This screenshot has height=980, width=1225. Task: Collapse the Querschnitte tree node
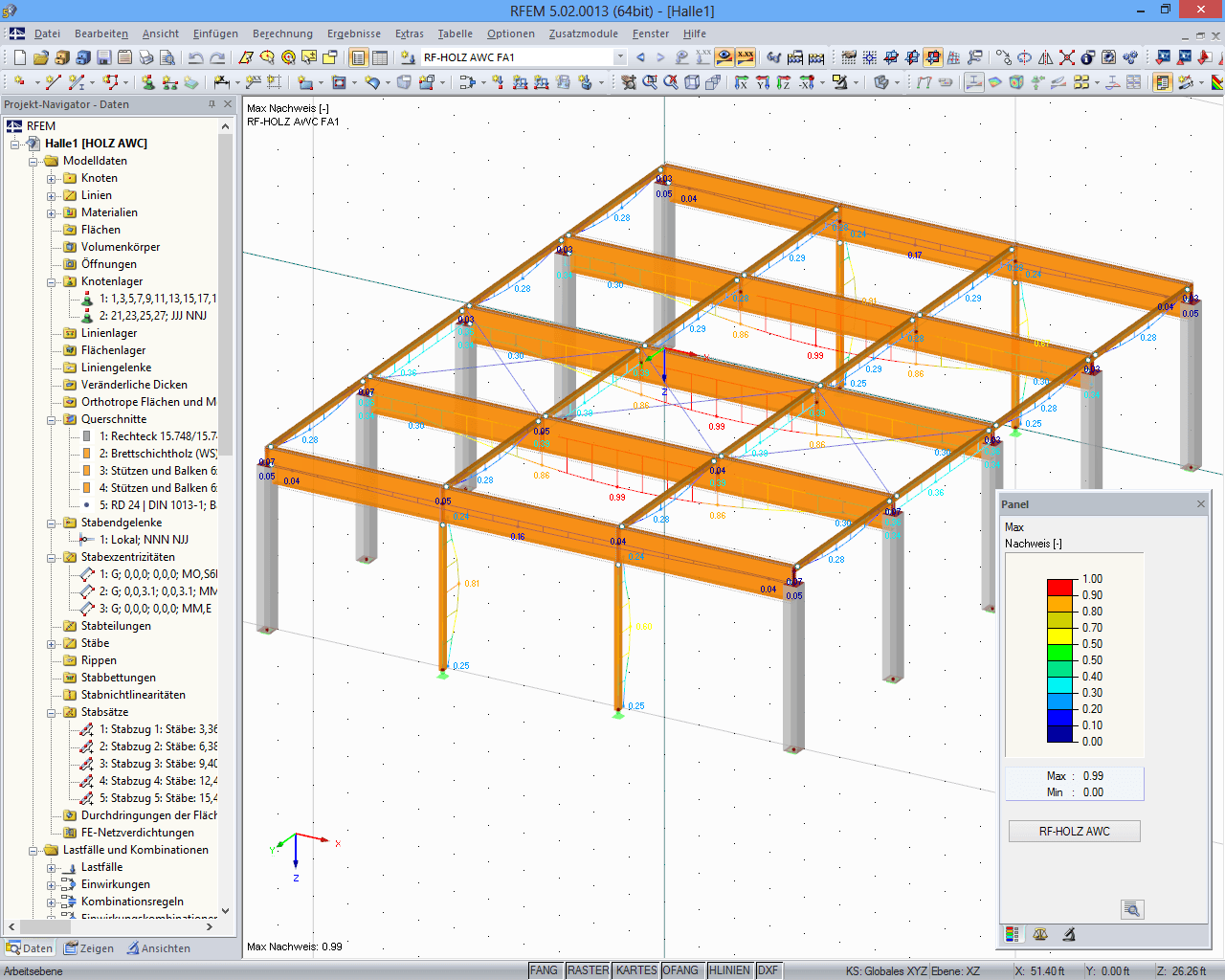(52, 419)
